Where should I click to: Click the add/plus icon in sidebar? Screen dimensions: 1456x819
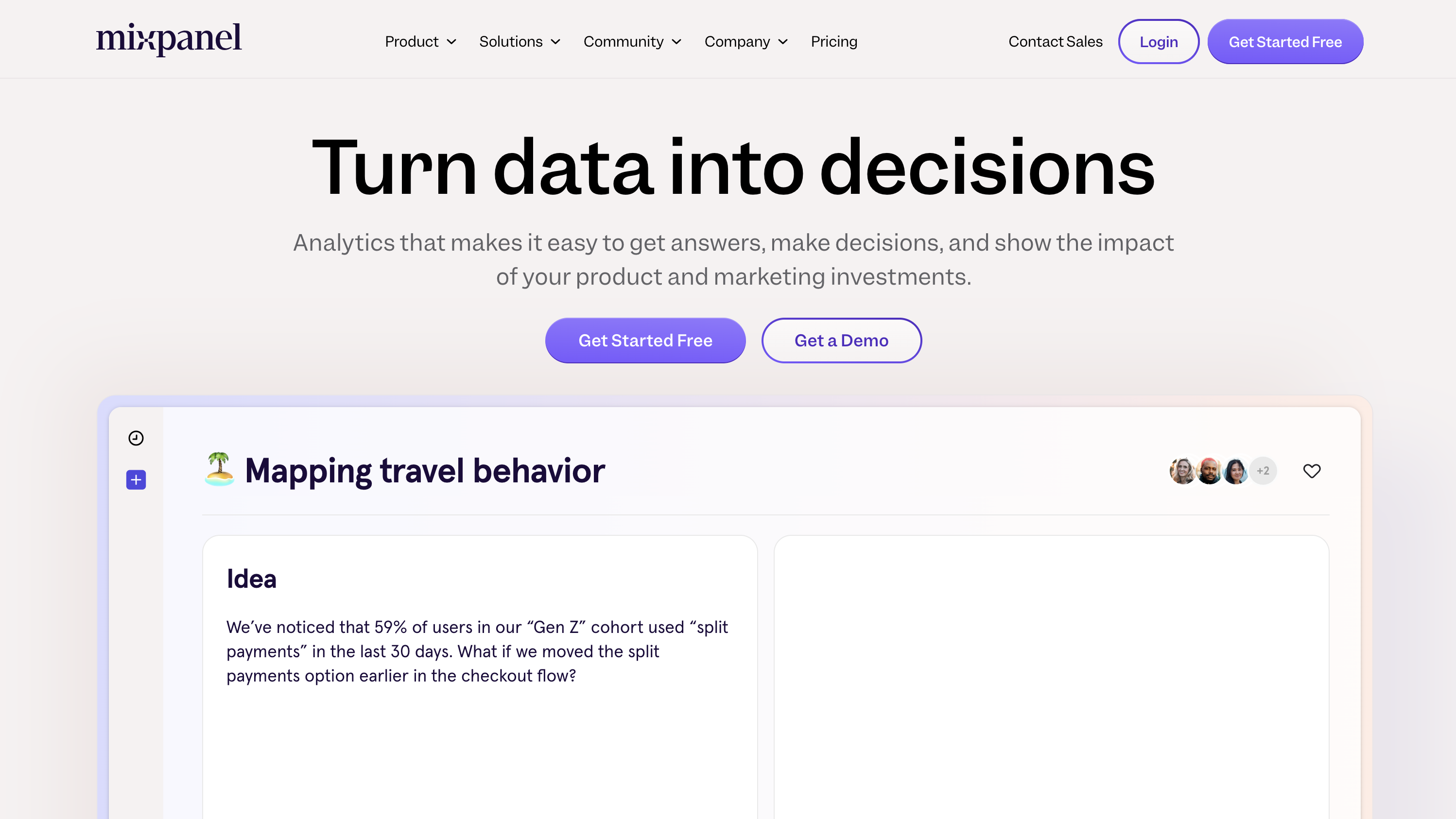(x=137, y=480)
